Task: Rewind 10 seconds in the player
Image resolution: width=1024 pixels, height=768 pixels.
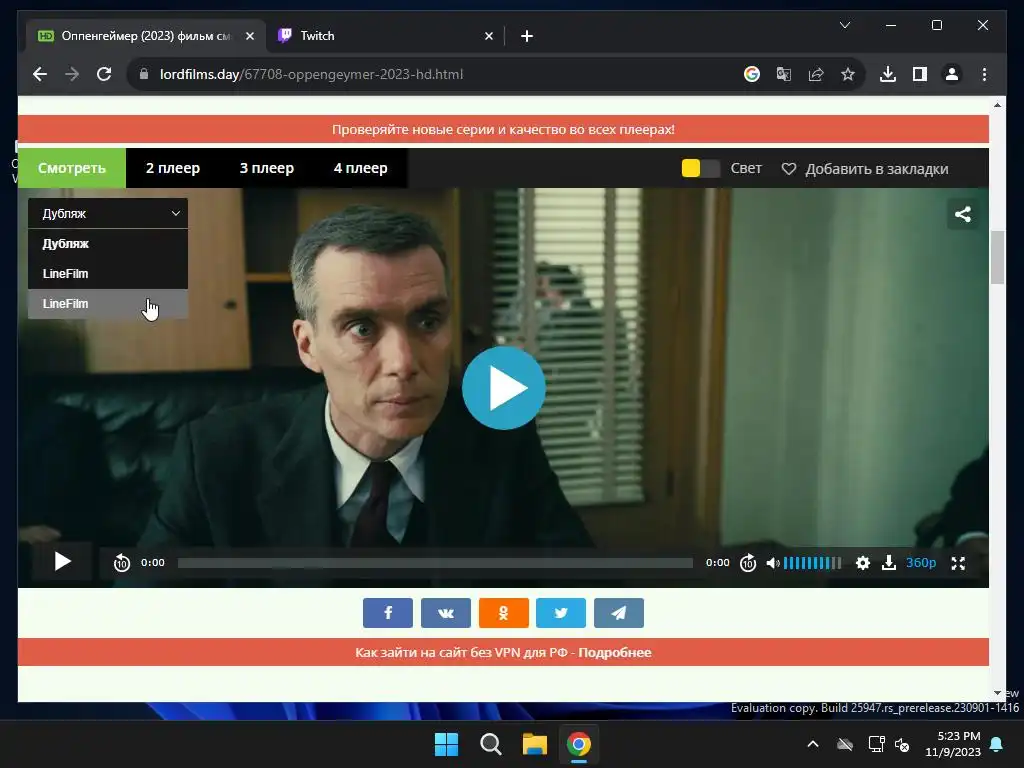Action: pyautogui.click(x=121, y=562)
